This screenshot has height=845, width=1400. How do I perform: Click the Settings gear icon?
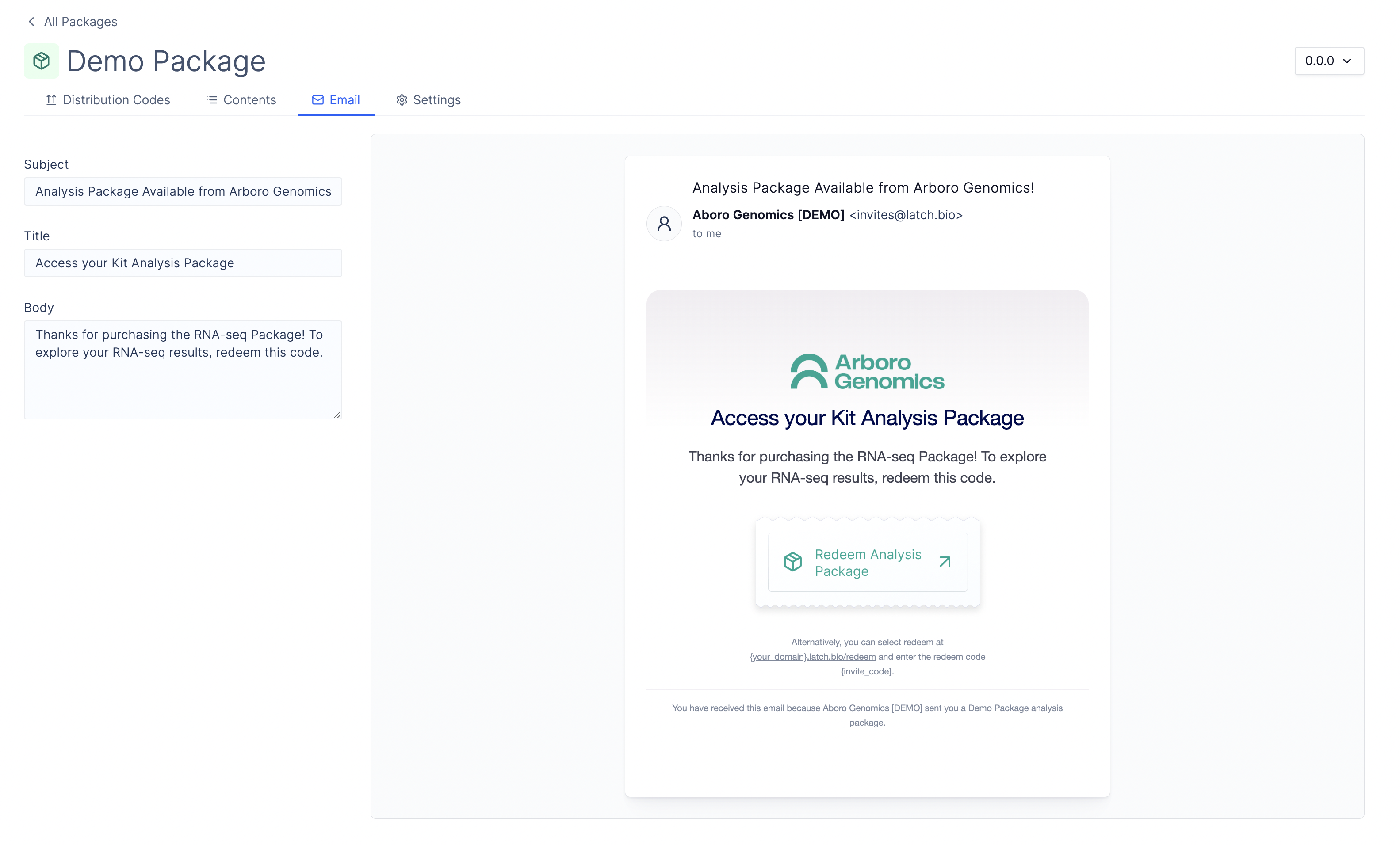pos(402,100)
